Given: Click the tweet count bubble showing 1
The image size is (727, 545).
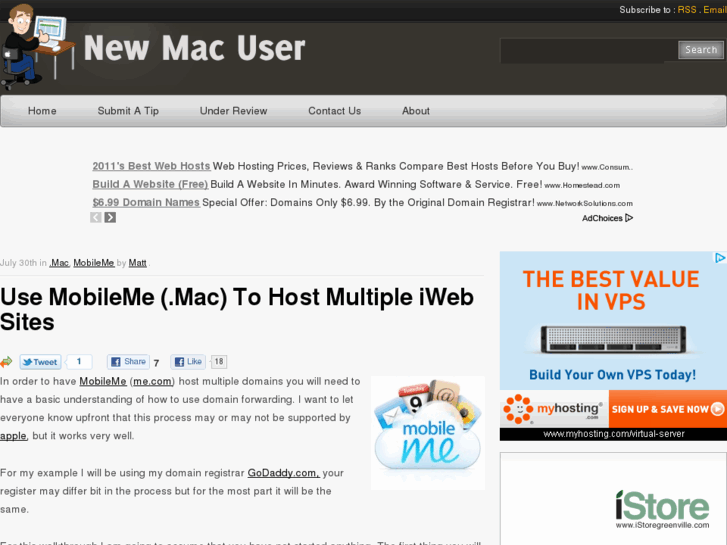Looking at the screenshot, I should (x=79, y=361).
